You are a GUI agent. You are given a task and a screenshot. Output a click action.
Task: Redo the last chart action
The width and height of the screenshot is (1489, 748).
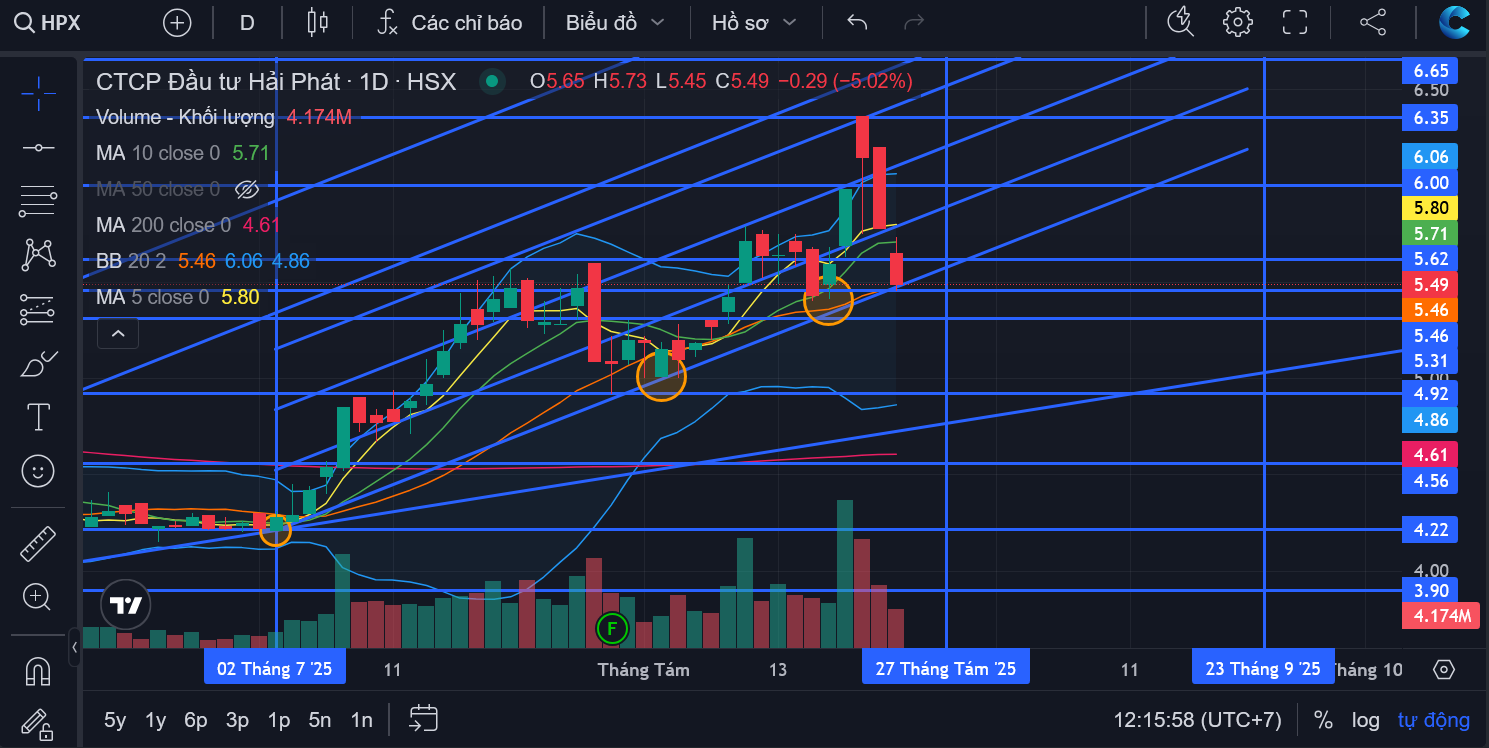913,22
